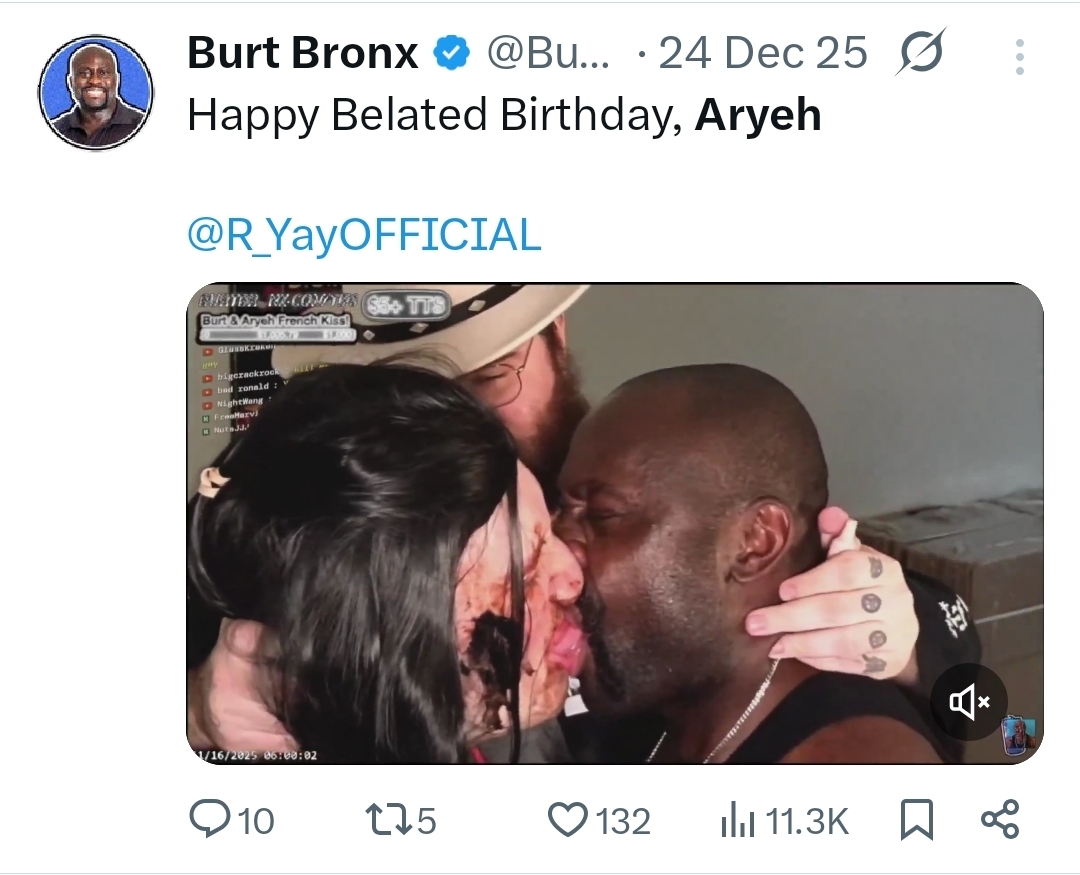Open Burt Bronx profile avatar

click(x=96, y=92)
